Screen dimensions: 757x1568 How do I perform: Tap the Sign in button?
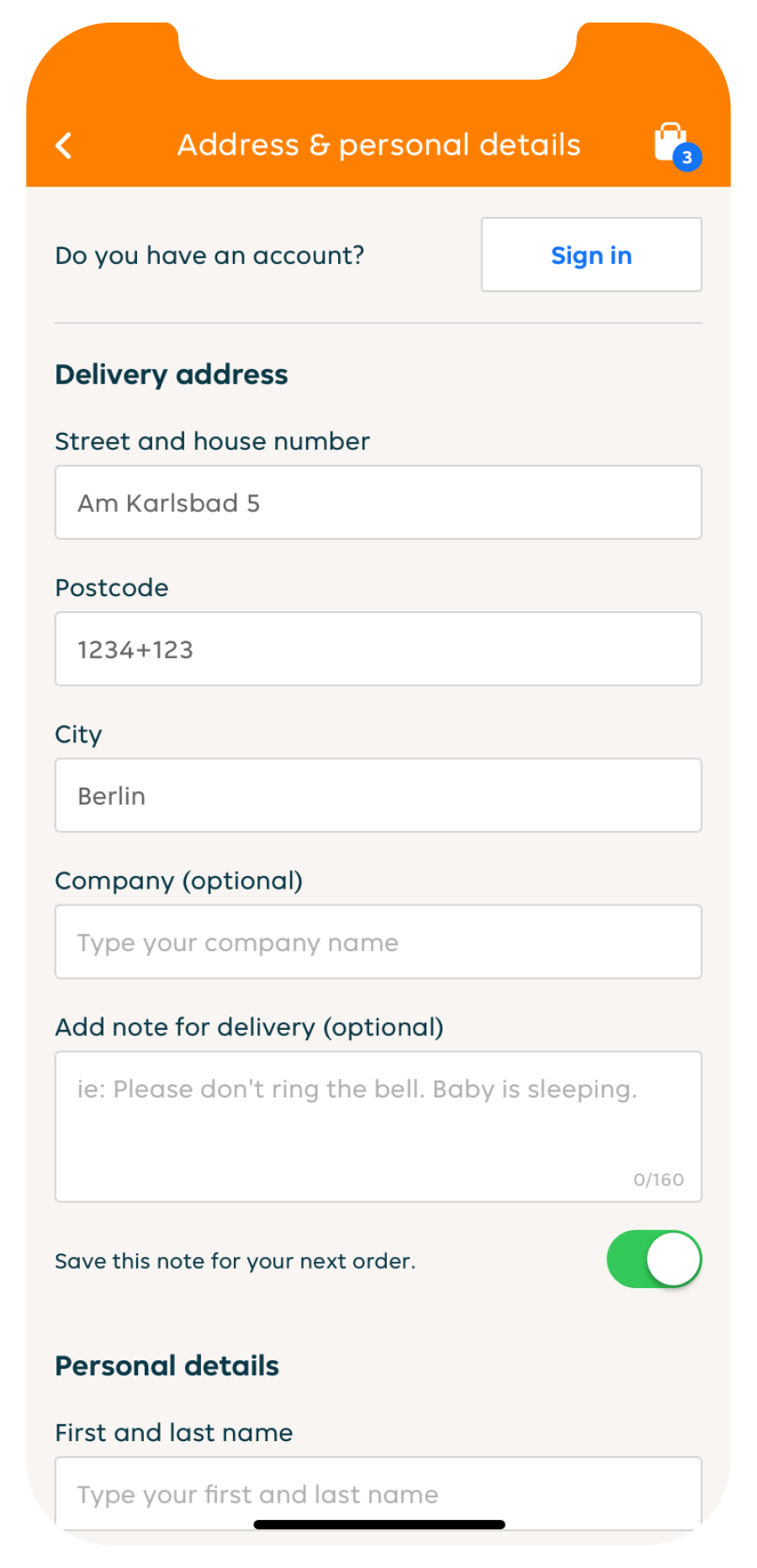pos(591,255)
